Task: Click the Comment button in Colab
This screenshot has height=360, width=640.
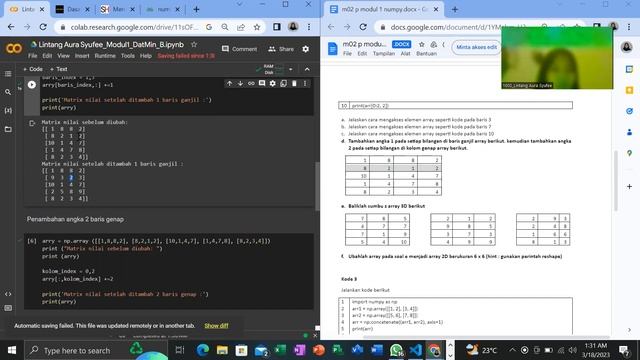Action: coord(240,49)
